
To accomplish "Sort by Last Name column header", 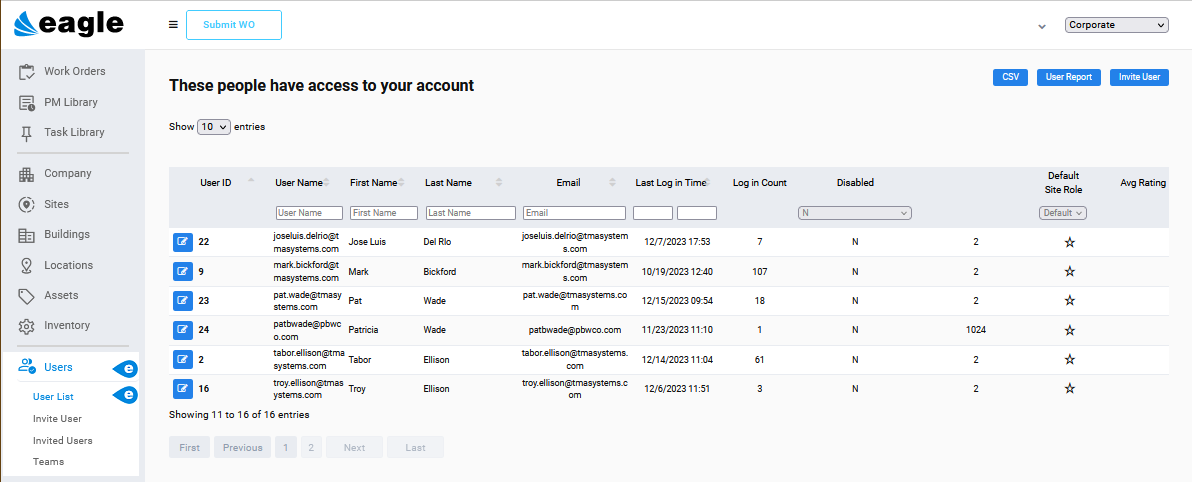I will pos(447,183).
